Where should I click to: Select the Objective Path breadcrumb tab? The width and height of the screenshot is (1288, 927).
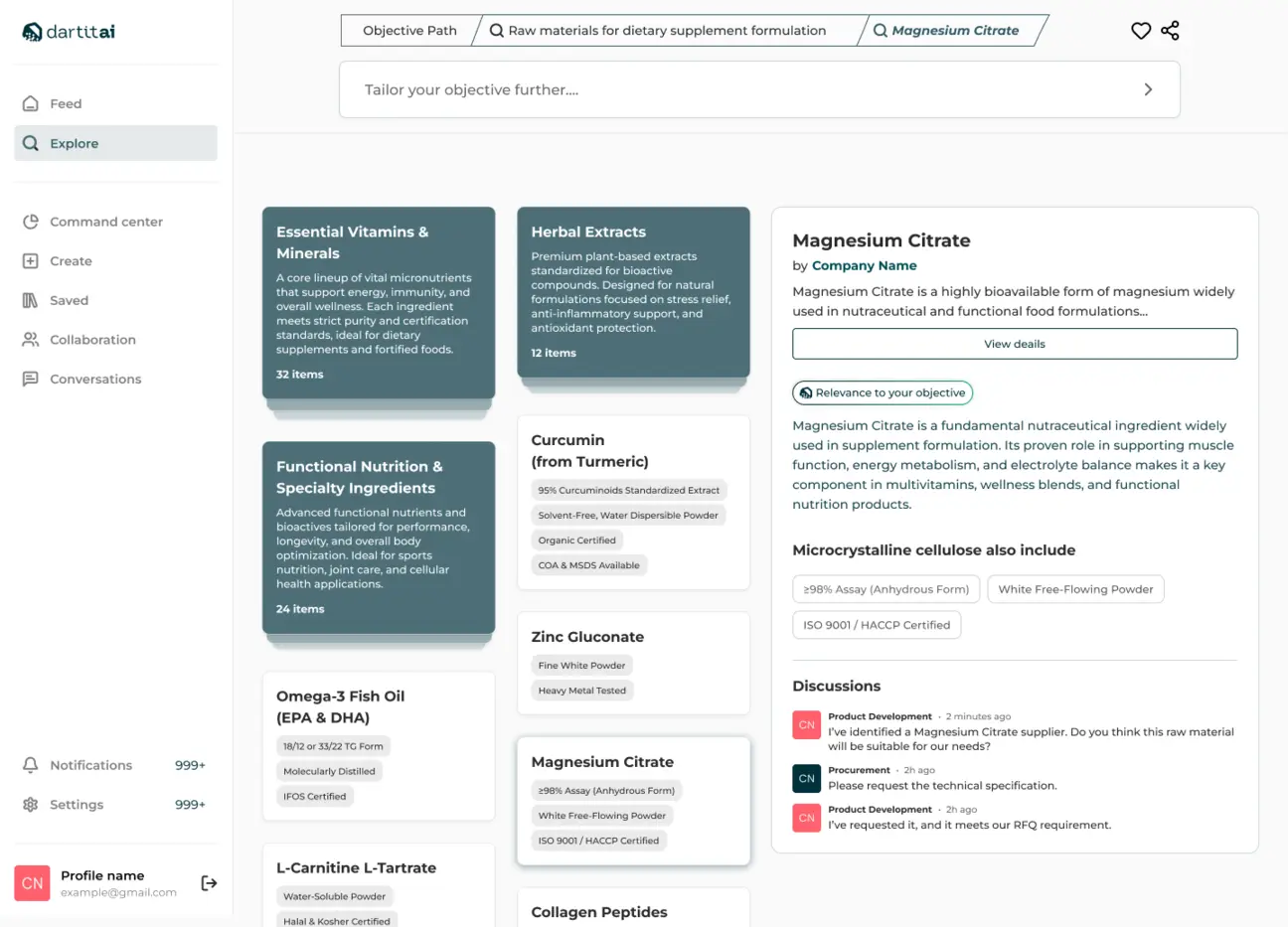[x=409, y=31]
